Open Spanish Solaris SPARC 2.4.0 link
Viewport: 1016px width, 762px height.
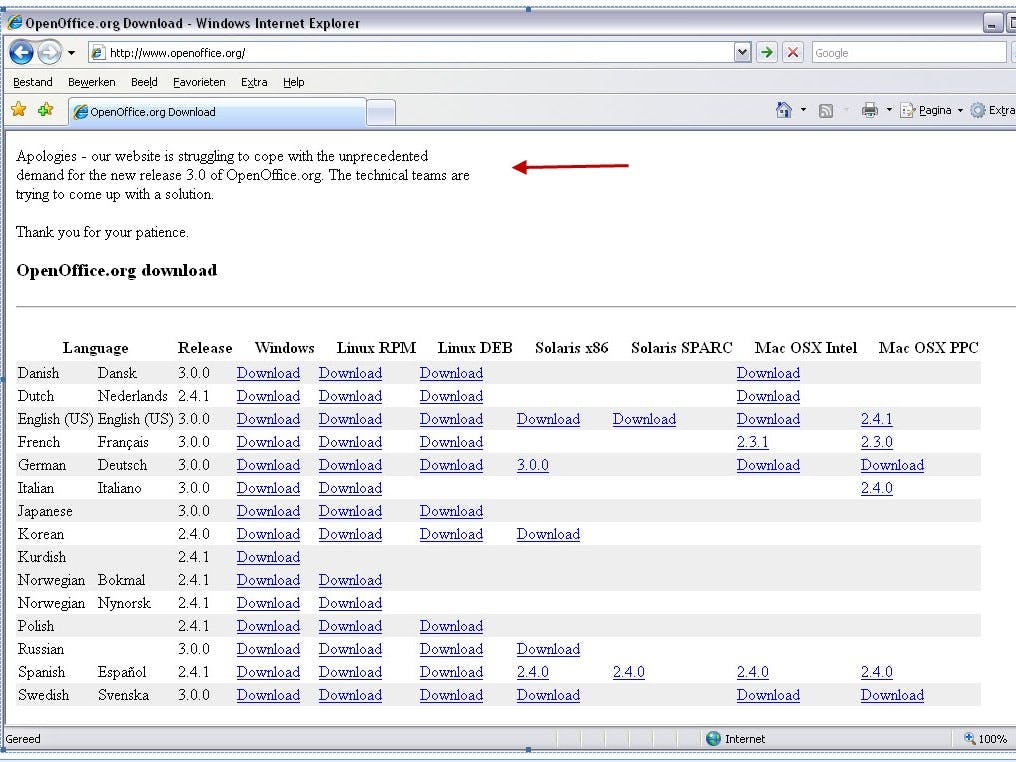pyautogui.click(x=629, y=673)
